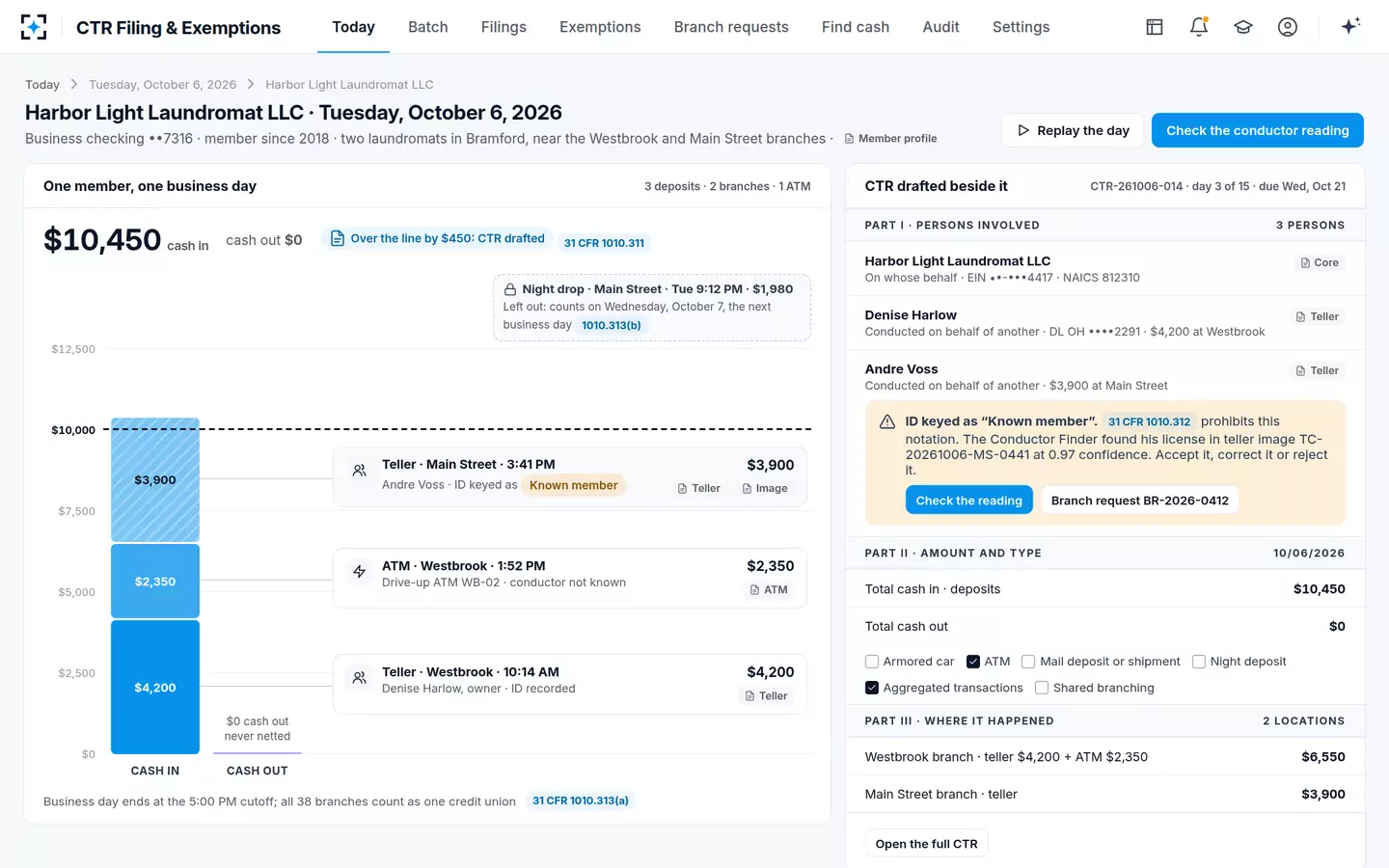Uncheck Aggregated transactions checkbox
Viewport: 1389px width, 868px height.
[872, 688]
